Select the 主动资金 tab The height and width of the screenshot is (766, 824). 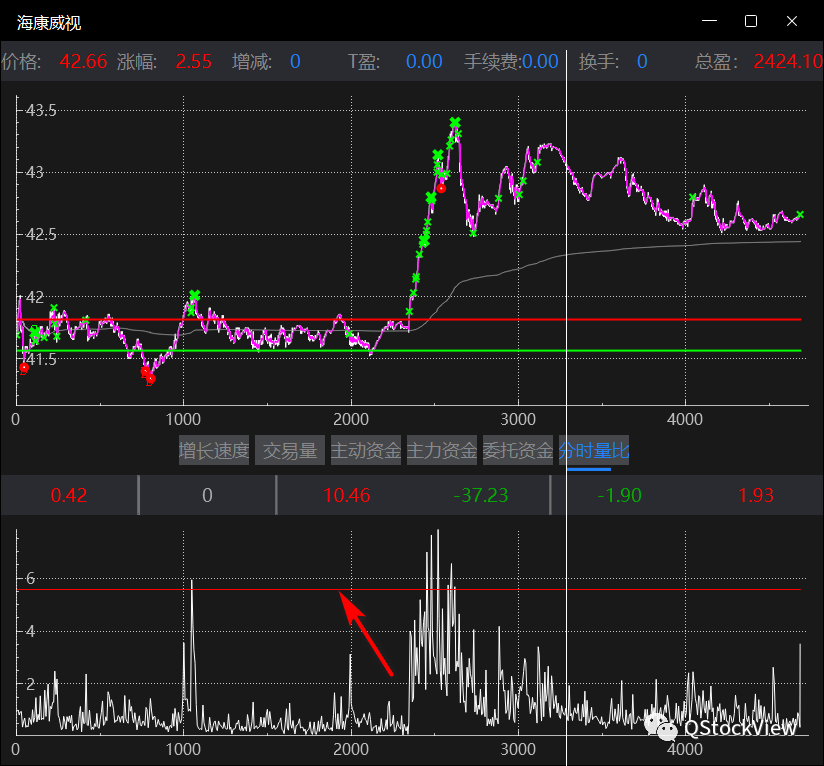coord(366,450)
